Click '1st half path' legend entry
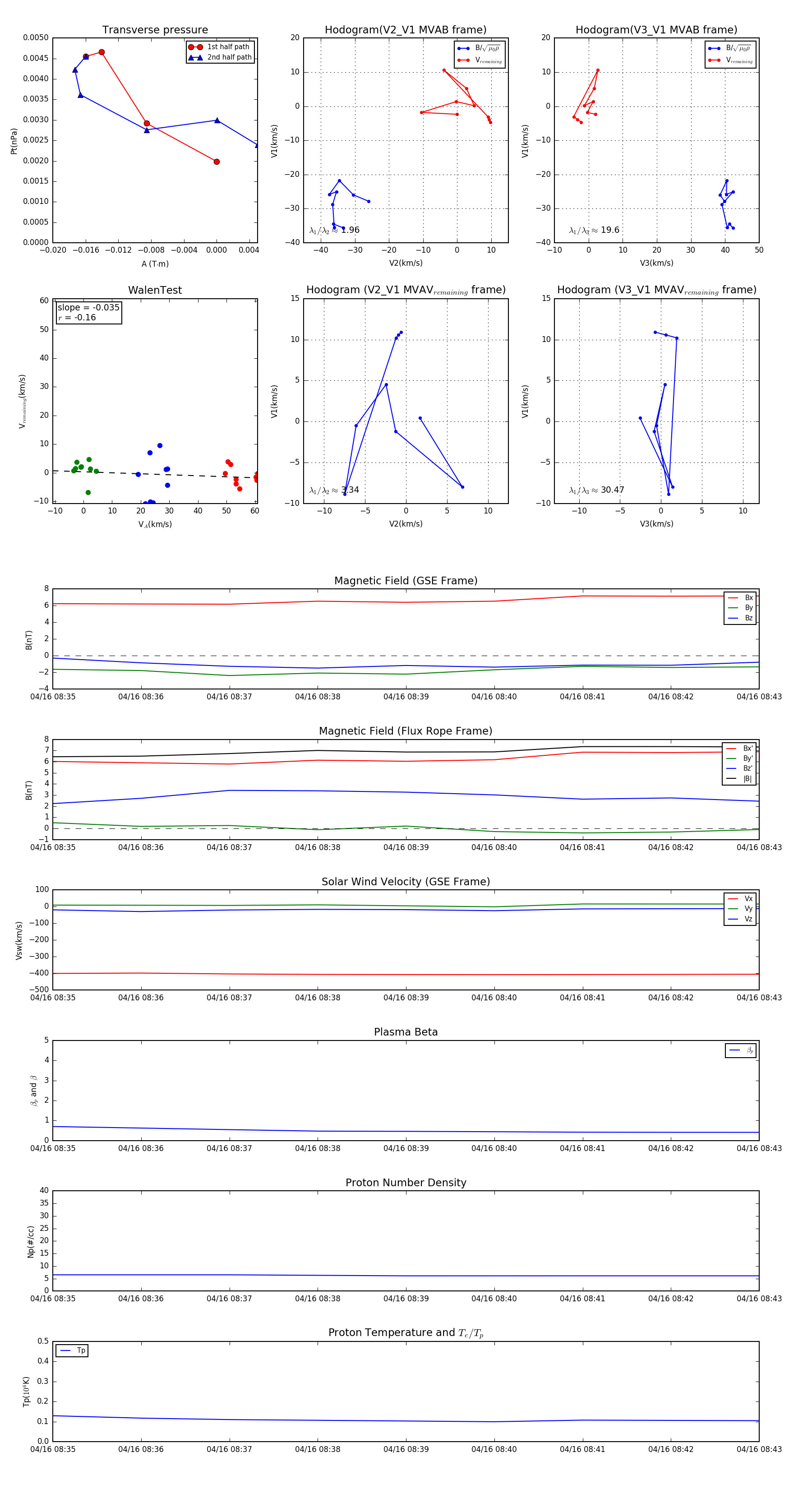Image resolution: width=812 pixels, height=1489 pixels. 220,47
